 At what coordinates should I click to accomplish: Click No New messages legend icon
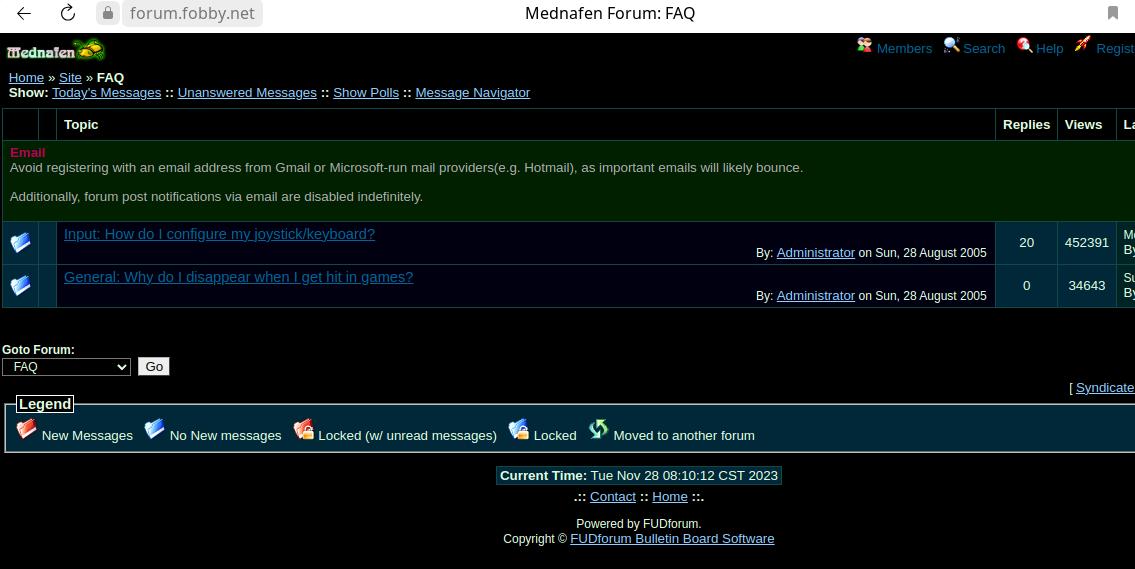pos(154,429)
